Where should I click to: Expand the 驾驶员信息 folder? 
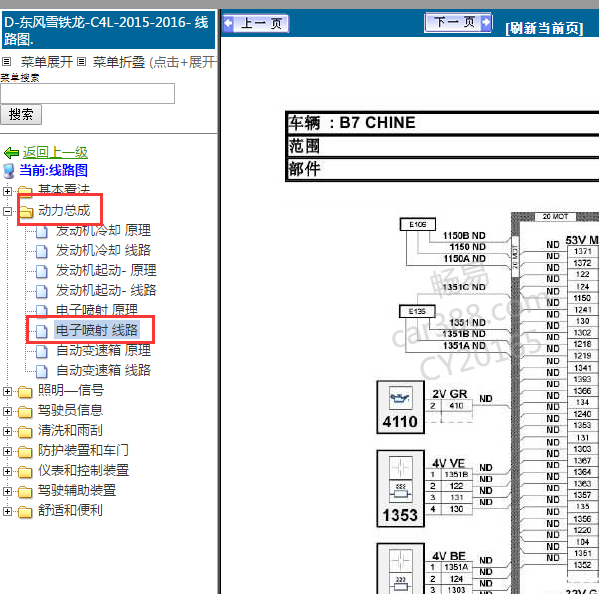[x=7, y=411]
